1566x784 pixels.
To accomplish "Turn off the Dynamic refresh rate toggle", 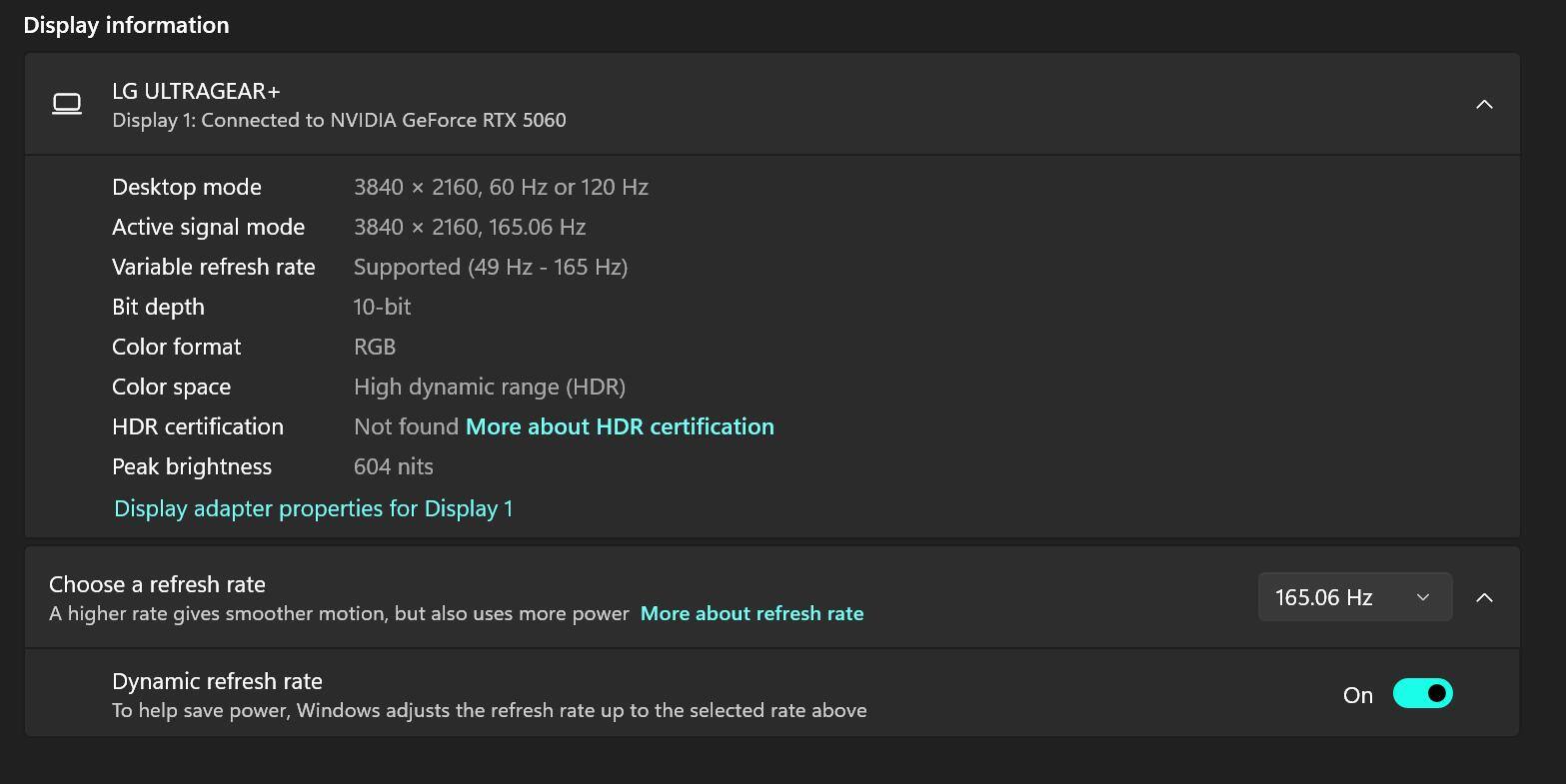I will [1422, 694].
